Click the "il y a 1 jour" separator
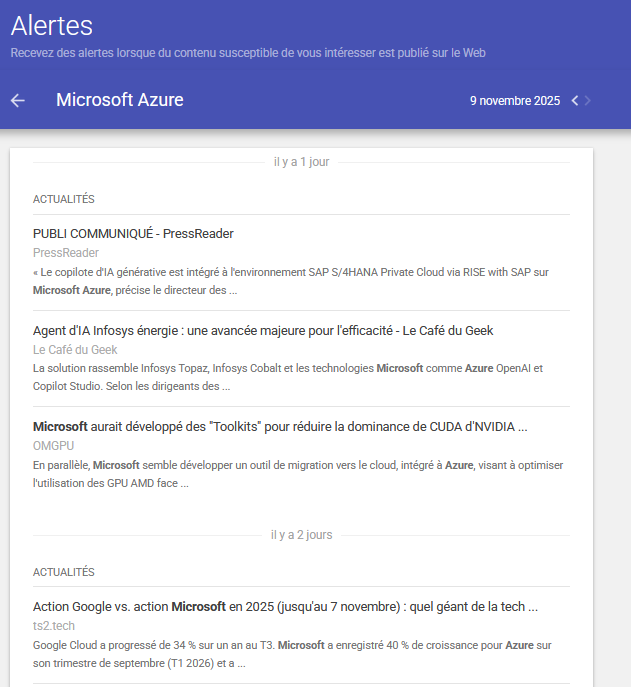Image resolution: width=631 pixels, height=687 pixels. tap(301, 162)
